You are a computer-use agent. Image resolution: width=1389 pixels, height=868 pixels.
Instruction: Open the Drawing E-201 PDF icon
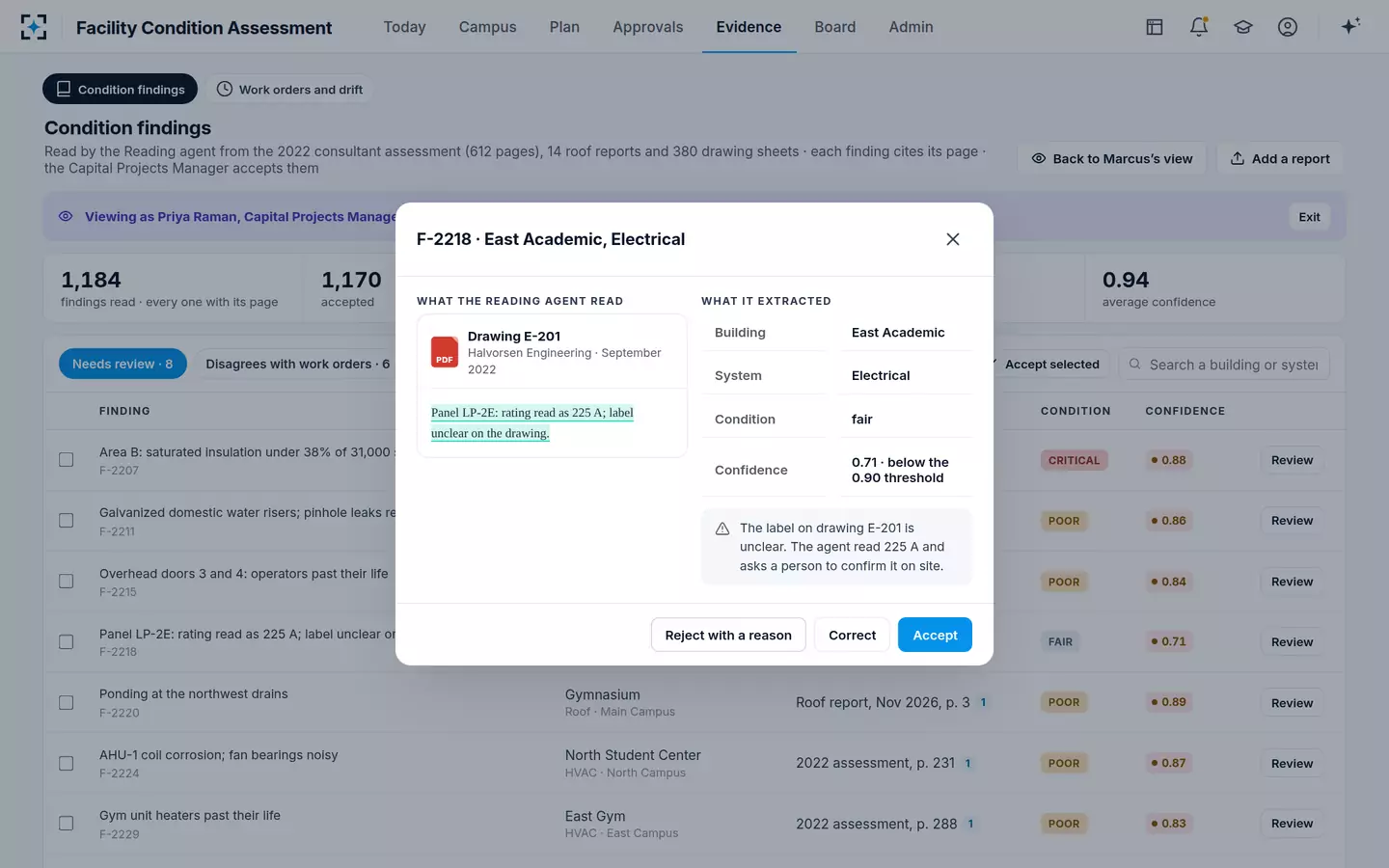point(445,351)
